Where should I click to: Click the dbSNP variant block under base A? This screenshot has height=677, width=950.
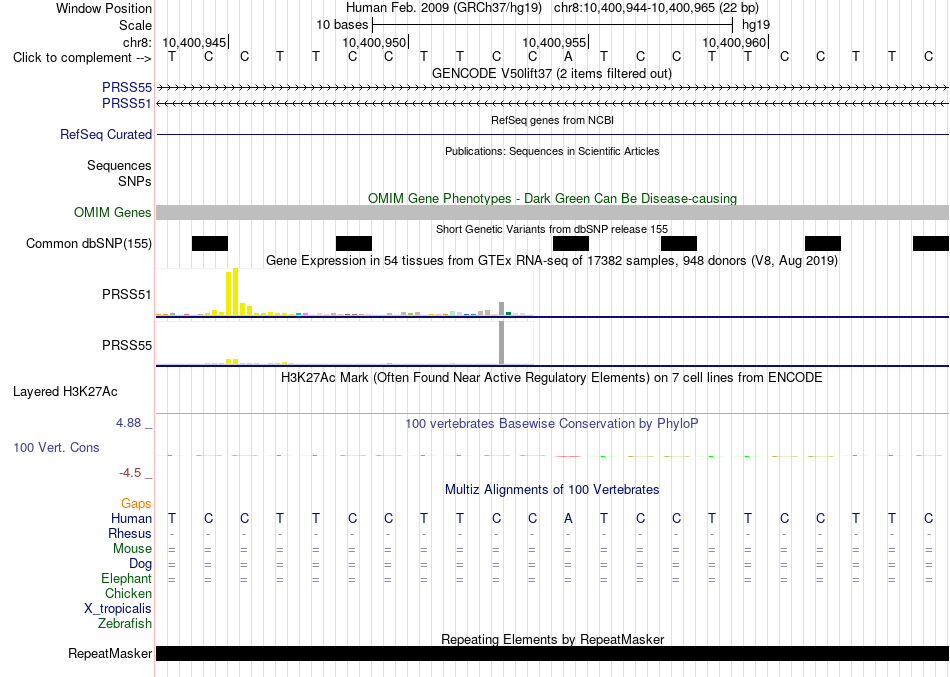click(x=571, y=244)
